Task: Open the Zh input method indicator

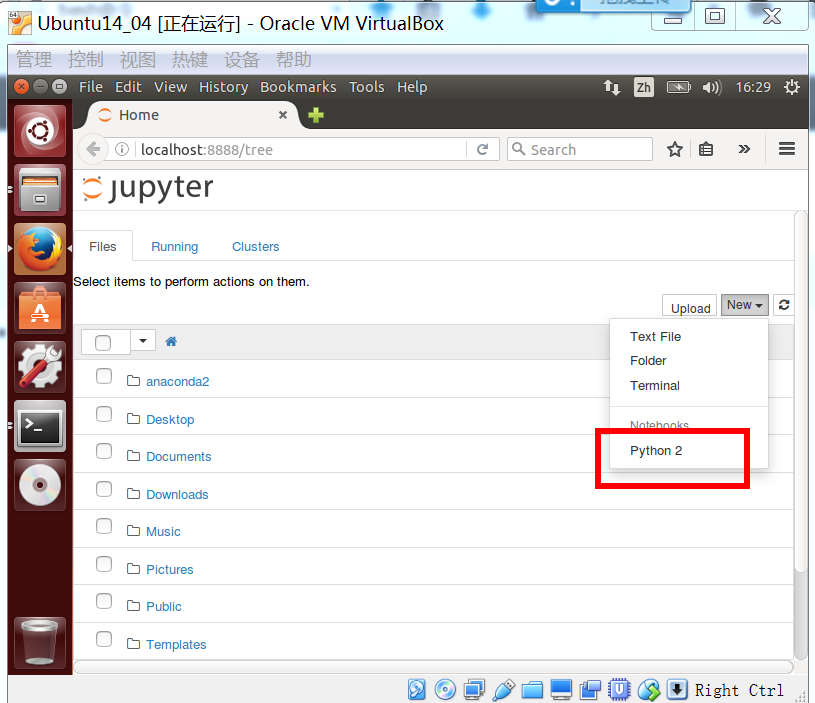Action: [x=643, y=87]
